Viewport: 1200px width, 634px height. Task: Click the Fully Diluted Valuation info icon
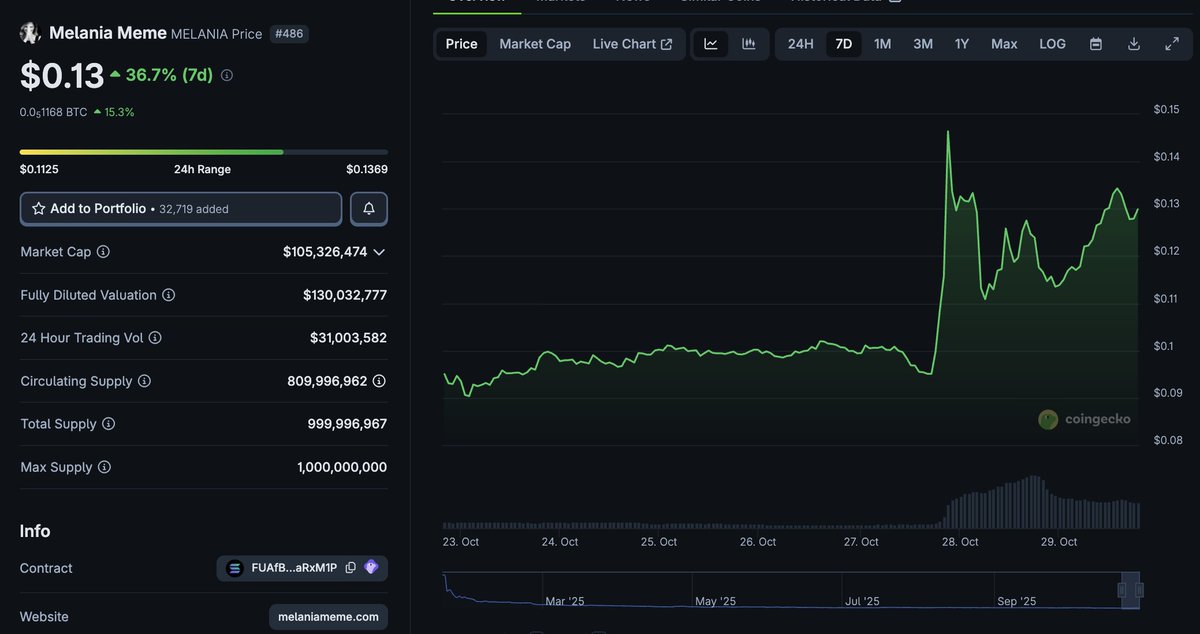168,295
